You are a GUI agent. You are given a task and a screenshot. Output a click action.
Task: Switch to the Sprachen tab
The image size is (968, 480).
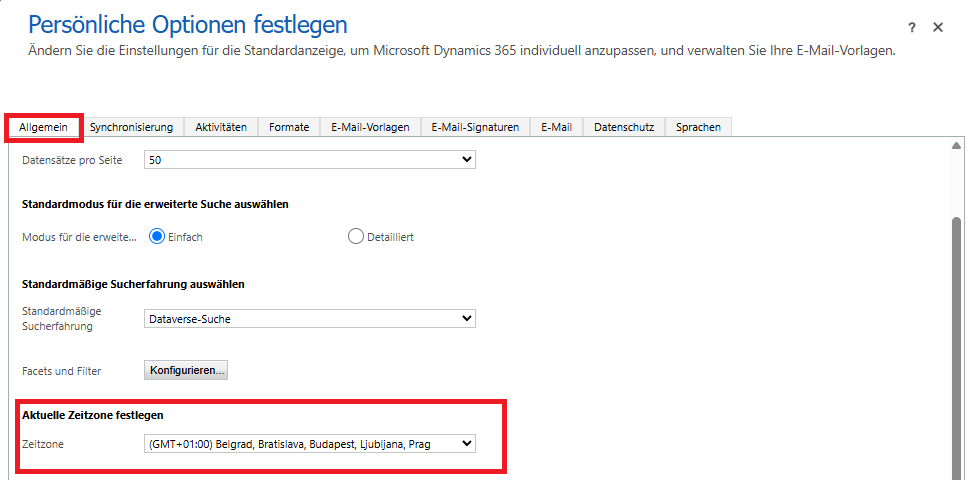(698, 127)
